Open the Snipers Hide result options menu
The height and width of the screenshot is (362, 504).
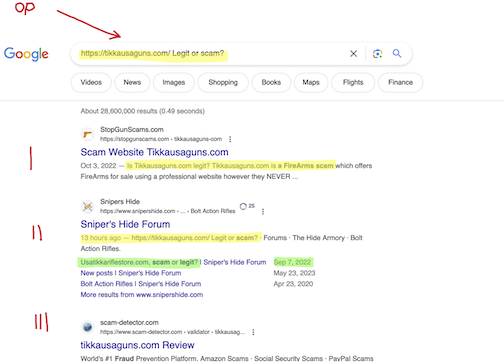(263, 211)
